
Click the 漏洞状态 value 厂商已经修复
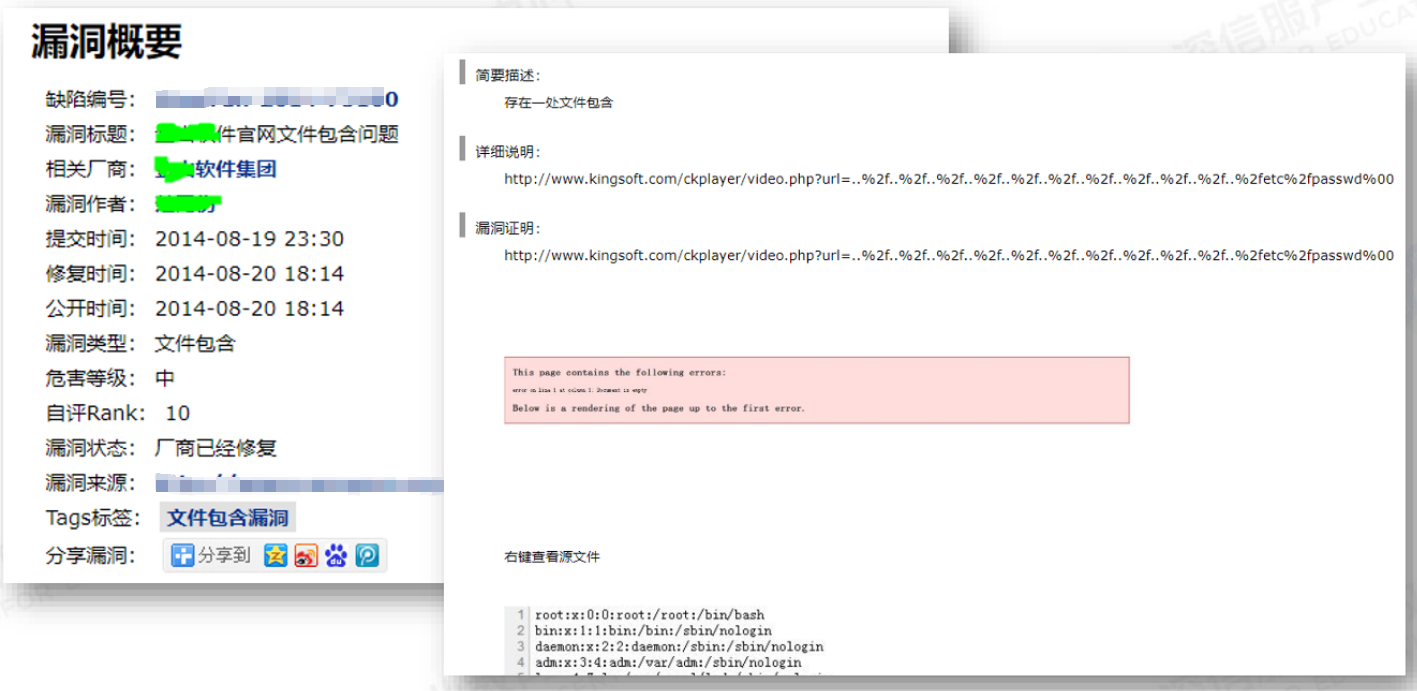pos(216,448)
